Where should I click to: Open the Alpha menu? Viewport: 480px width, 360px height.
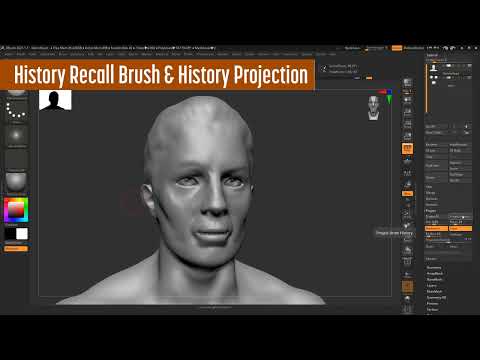tap(8, 54)
